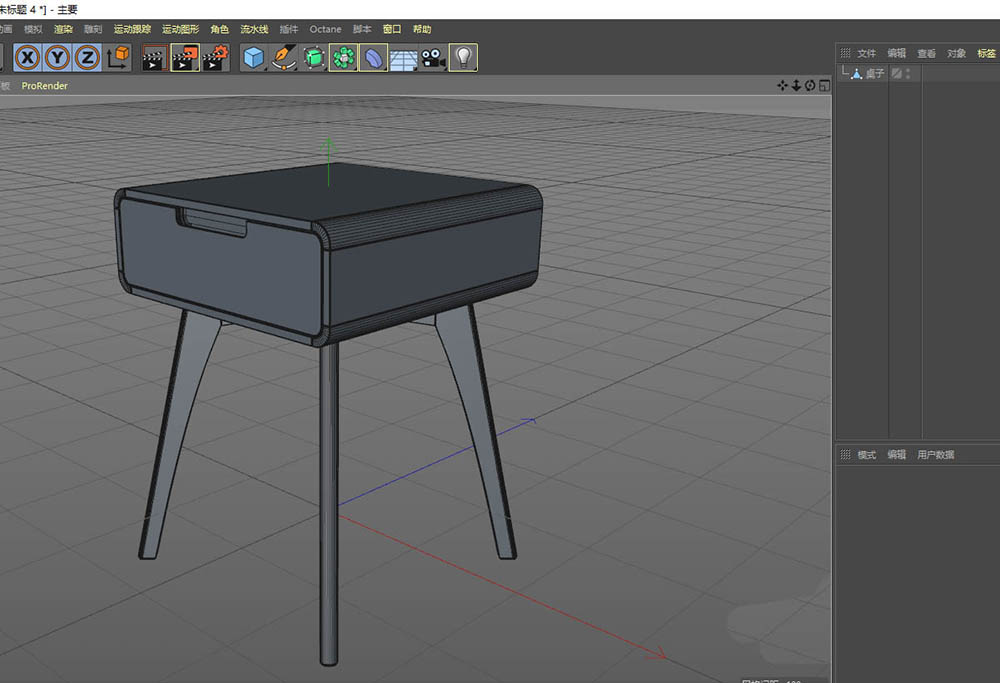Open Attribute Manager 编辑 menu

tap(897, 455)
